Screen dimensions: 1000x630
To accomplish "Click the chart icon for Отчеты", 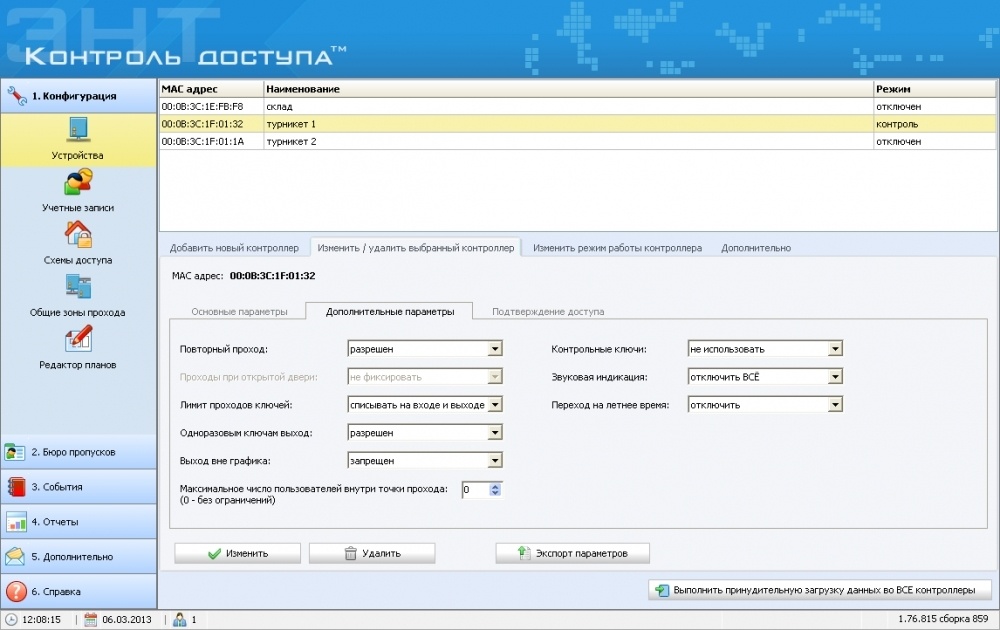I will (16, 522).
